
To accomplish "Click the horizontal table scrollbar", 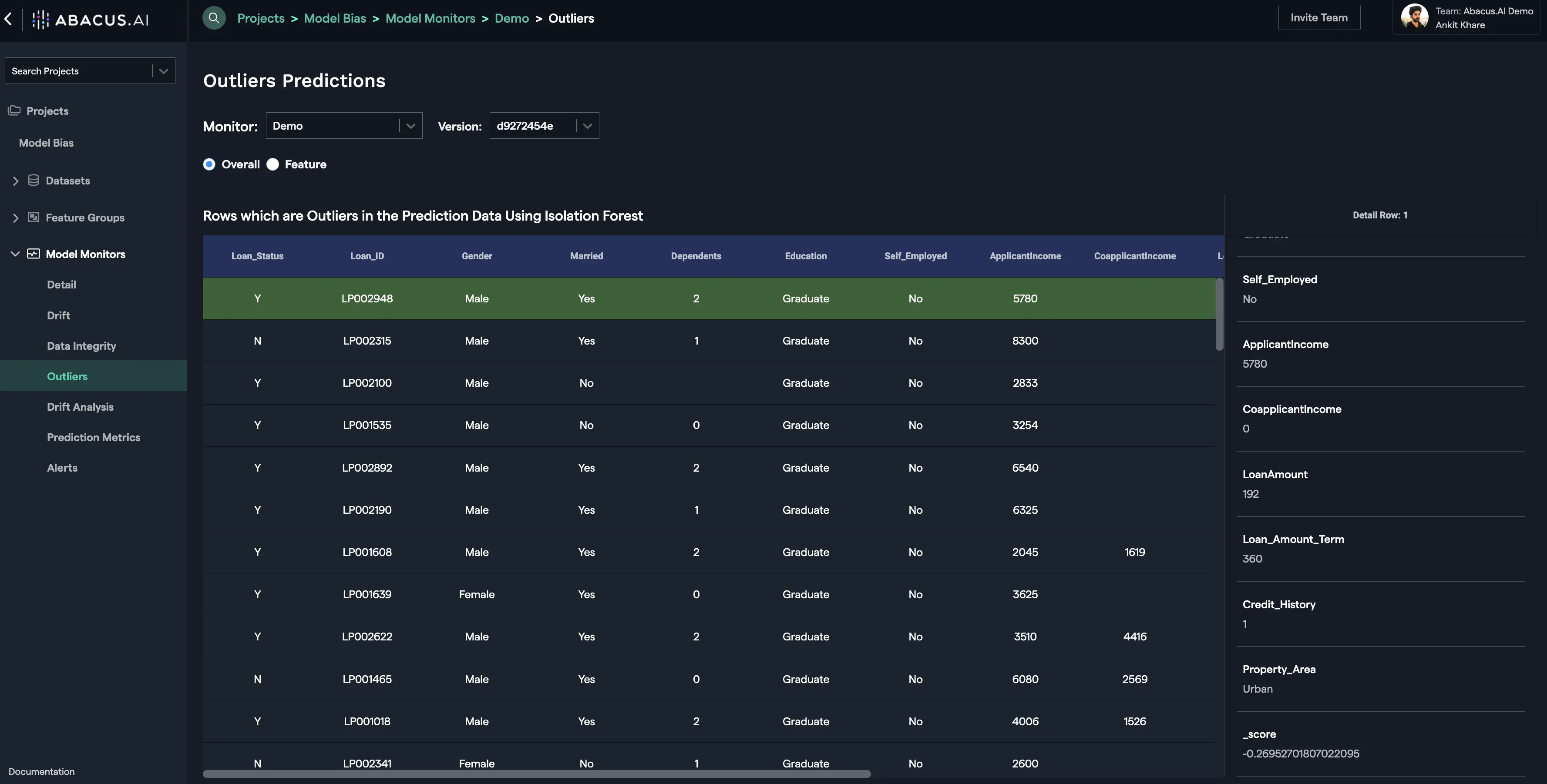I will [536, 774].
